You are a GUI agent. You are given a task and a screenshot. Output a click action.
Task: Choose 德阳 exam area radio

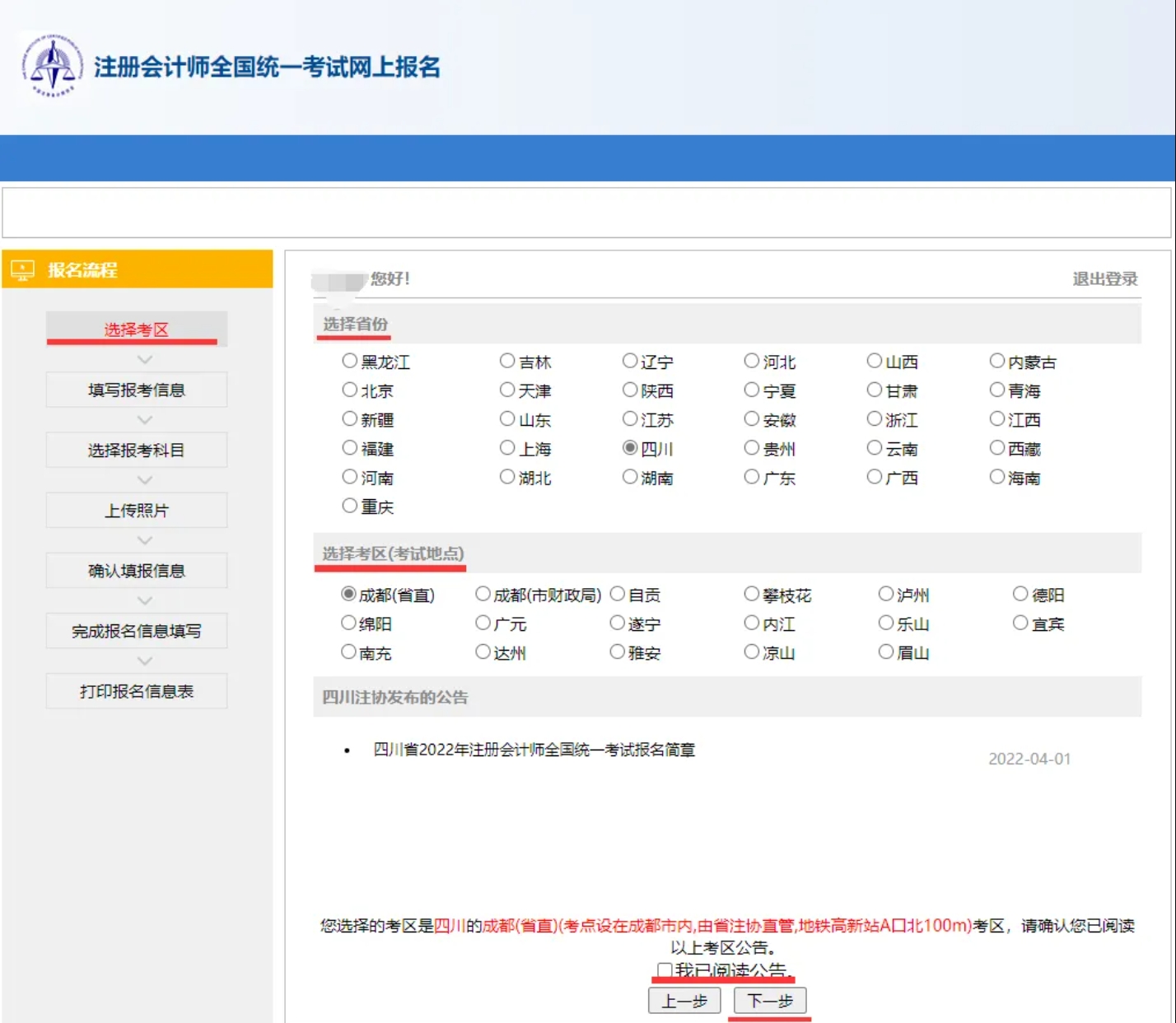(x=1020, y=593)
